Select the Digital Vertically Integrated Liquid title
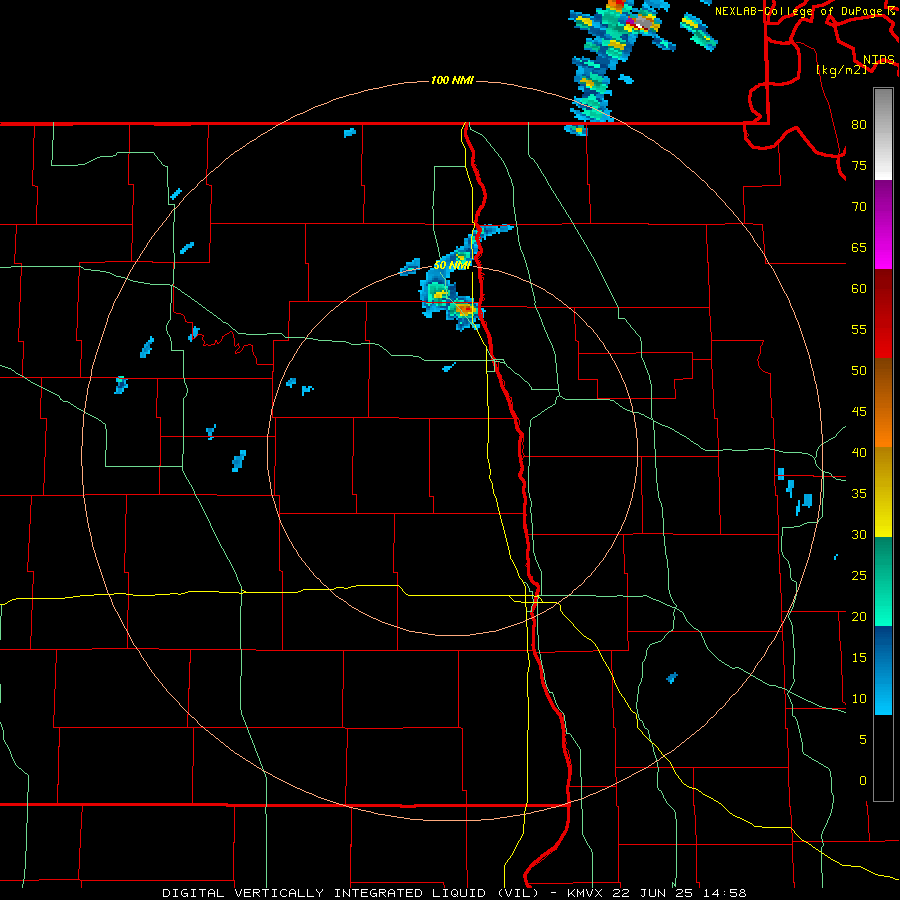The image size is (900, 900). click(x=352, y=893)
